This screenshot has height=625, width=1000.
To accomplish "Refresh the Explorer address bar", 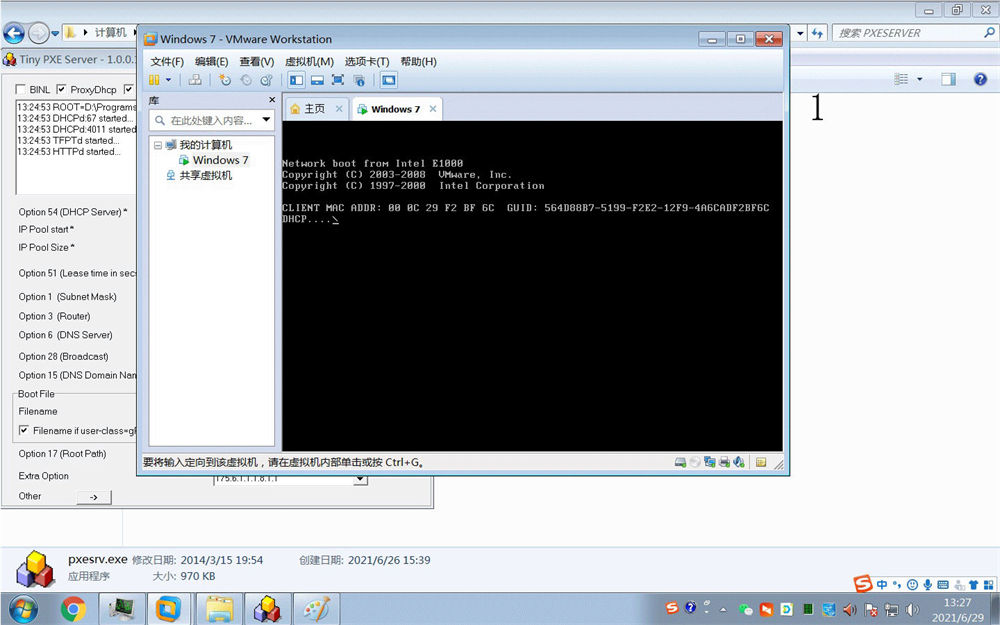I will [x=818, y=33].
